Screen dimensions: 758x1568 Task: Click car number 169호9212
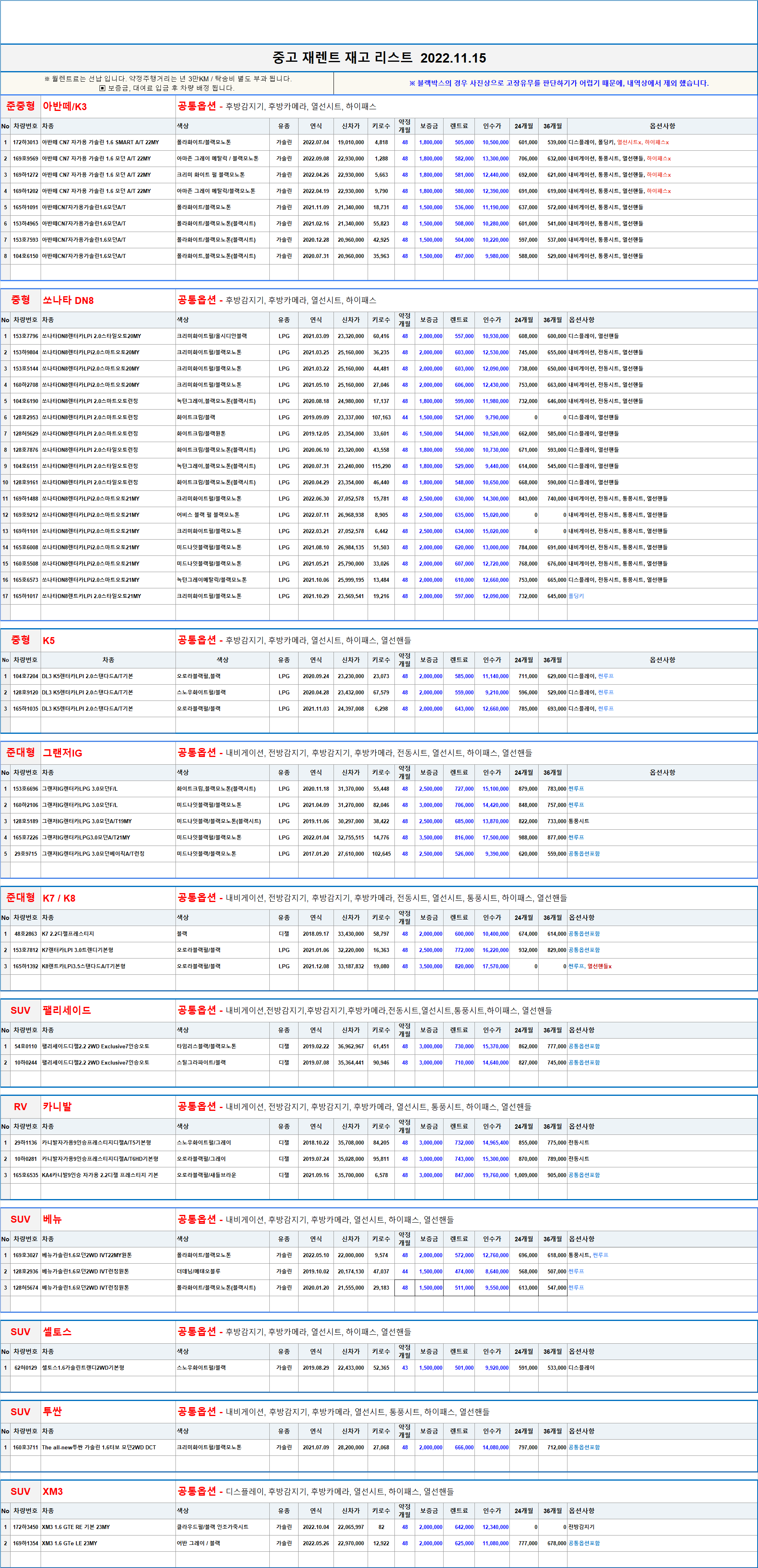click(x=26, y=515)
